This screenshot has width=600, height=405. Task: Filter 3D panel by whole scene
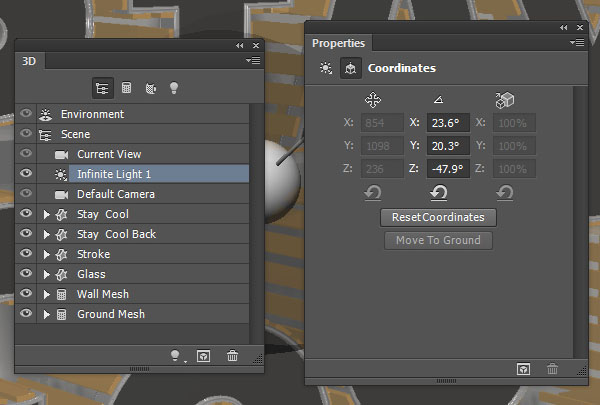click(101, 88)
